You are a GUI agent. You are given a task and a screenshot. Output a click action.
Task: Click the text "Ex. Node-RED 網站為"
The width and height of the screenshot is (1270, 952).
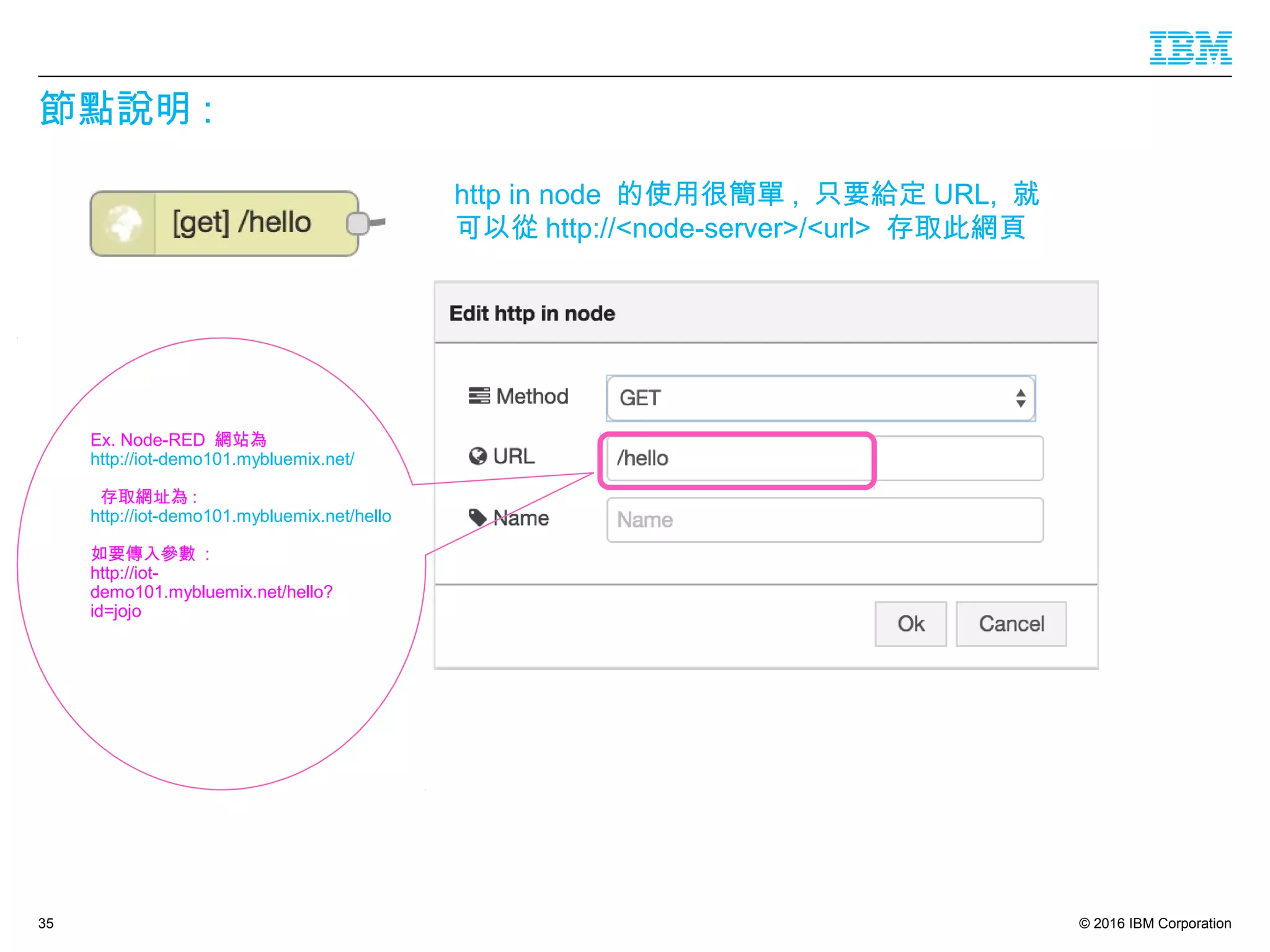point(178,440)
